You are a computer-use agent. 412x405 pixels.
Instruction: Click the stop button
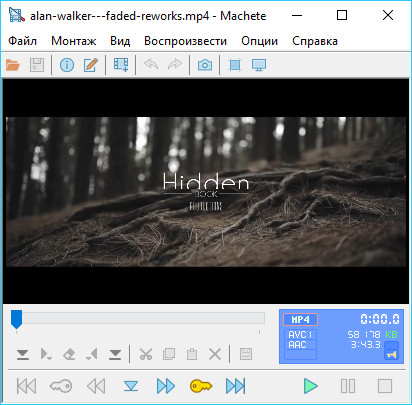(x=385, y=386)
